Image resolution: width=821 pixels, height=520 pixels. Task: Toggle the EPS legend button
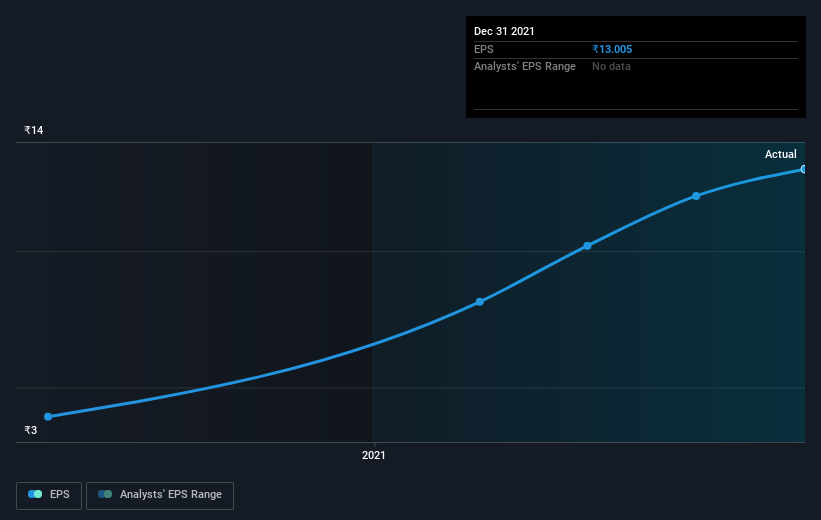click(49, 495)
